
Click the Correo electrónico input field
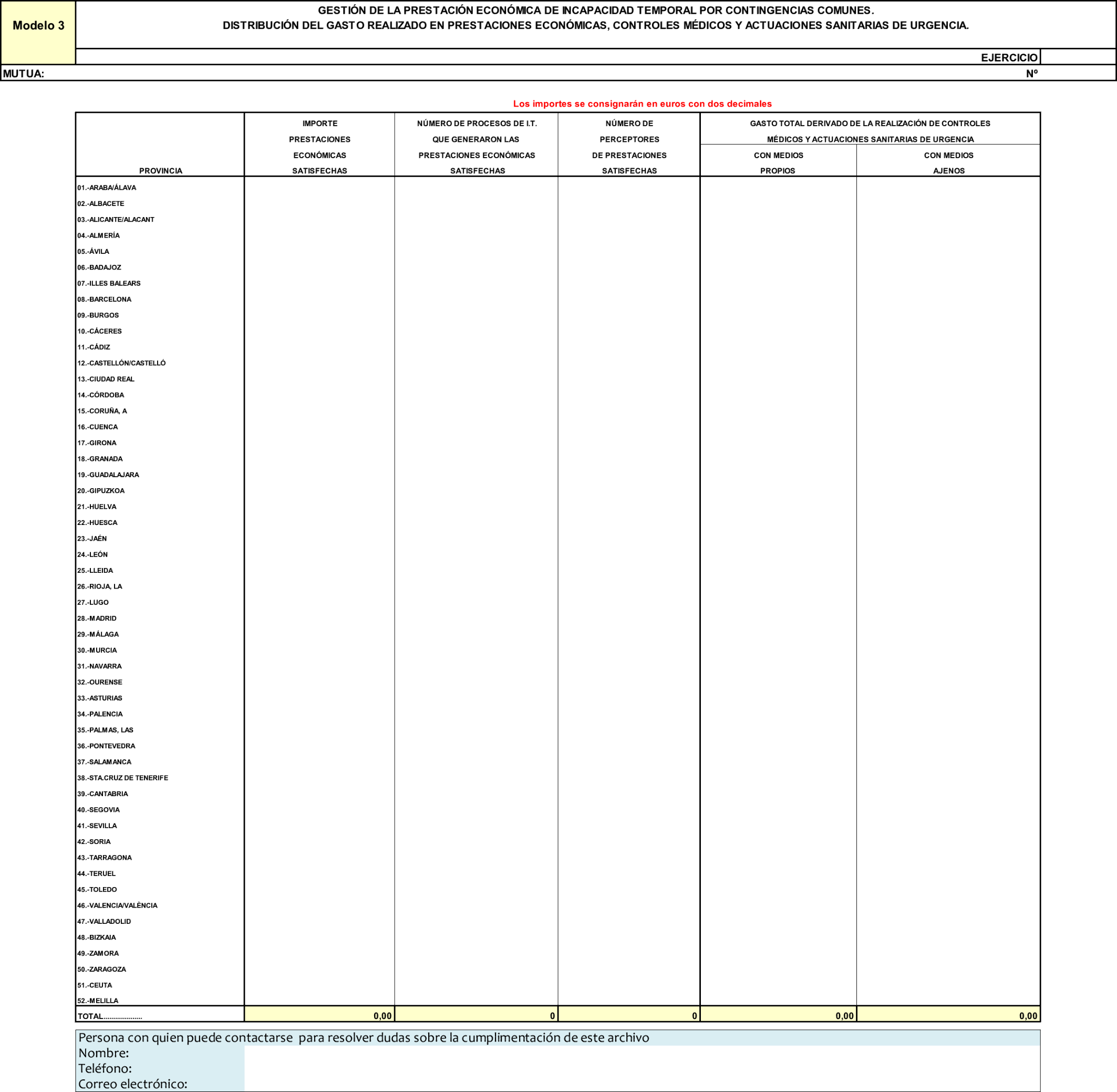[x=642, y=1084]
